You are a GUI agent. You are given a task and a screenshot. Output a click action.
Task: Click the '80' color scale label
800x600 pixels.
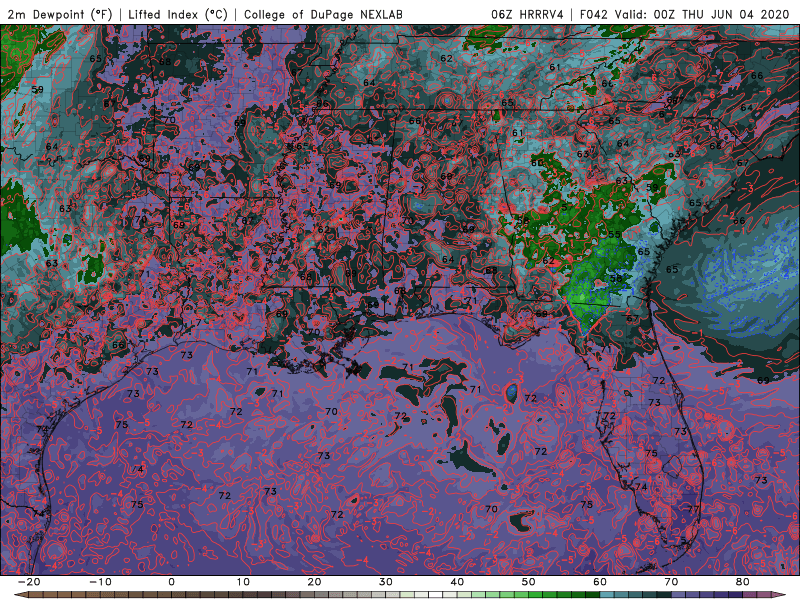pos(743,582)
